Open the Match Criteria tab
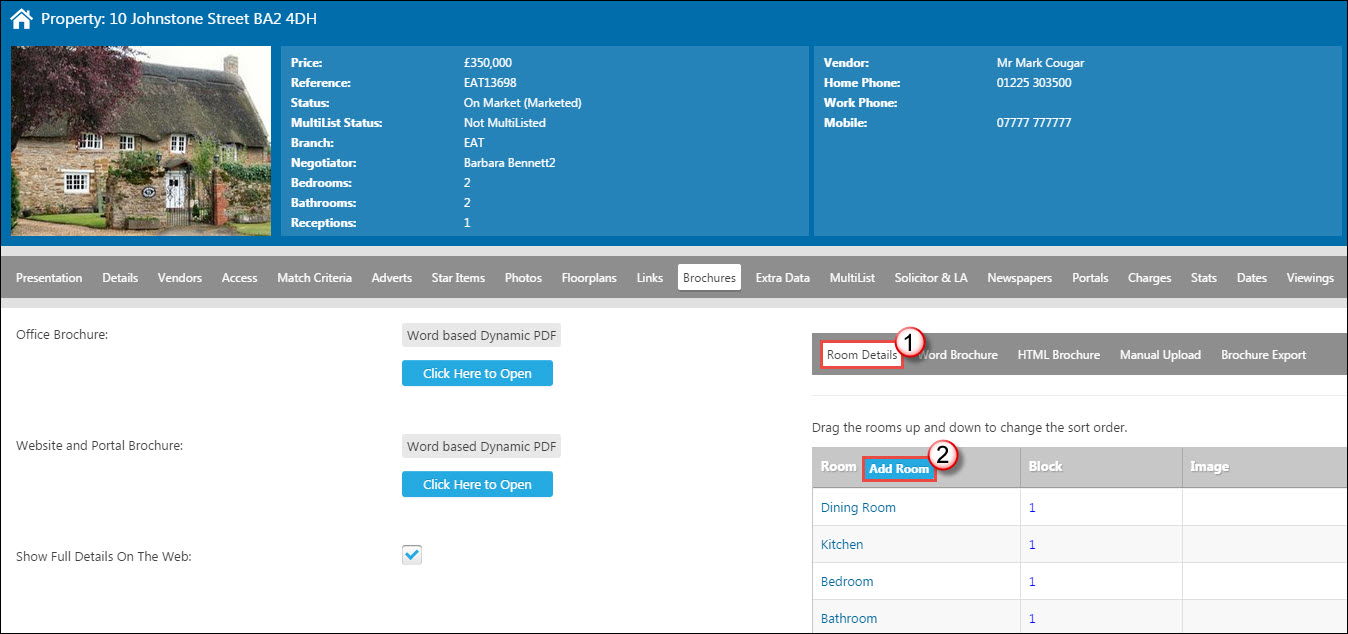 pyautogui.click(x=314, y=278)
